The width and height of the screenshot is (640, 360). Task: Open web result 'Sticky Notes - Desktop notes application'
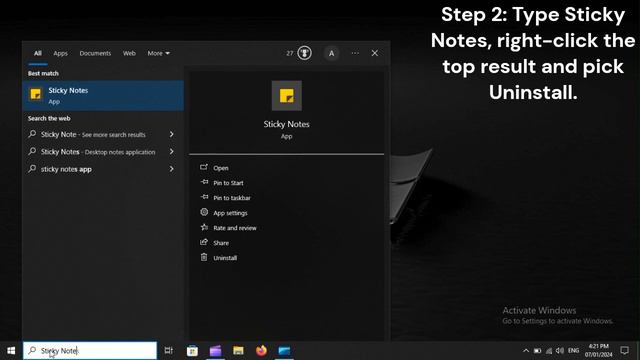tap(98, 152)
